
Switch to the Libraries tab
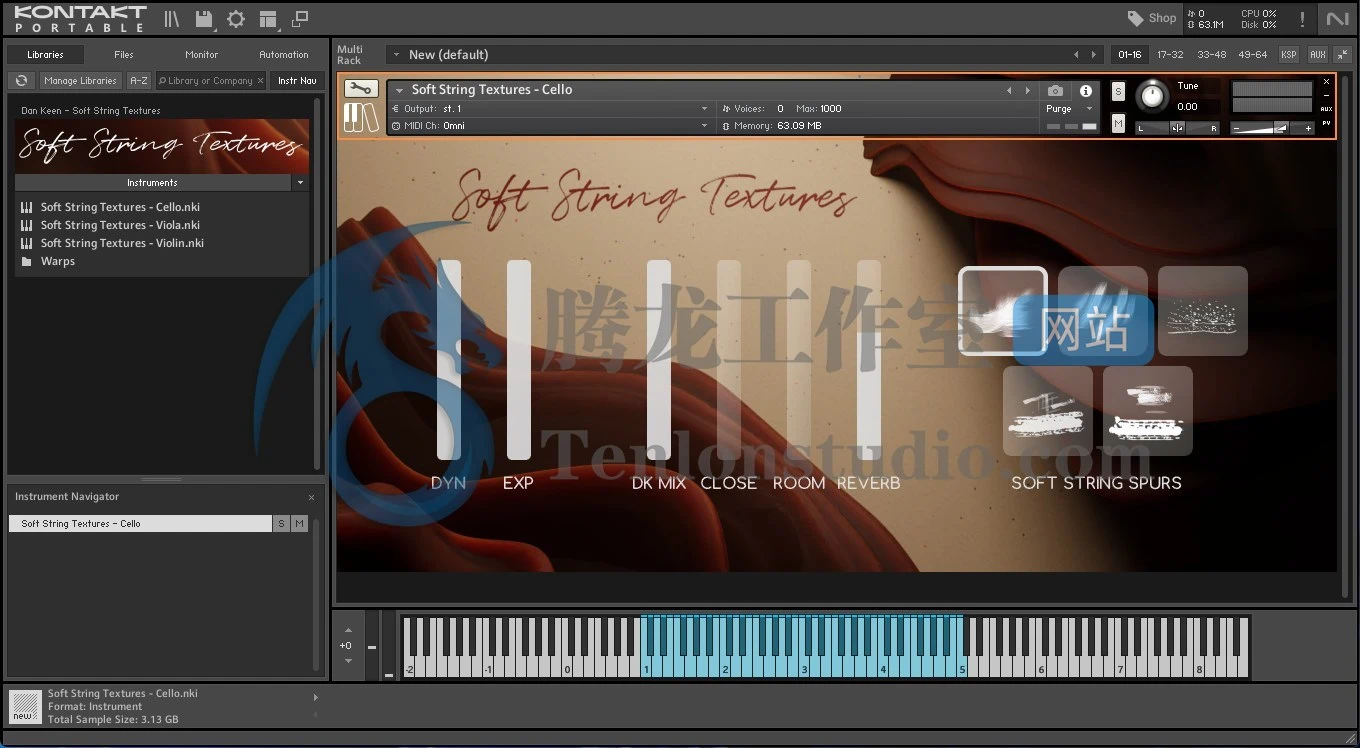tap(45, 55)
